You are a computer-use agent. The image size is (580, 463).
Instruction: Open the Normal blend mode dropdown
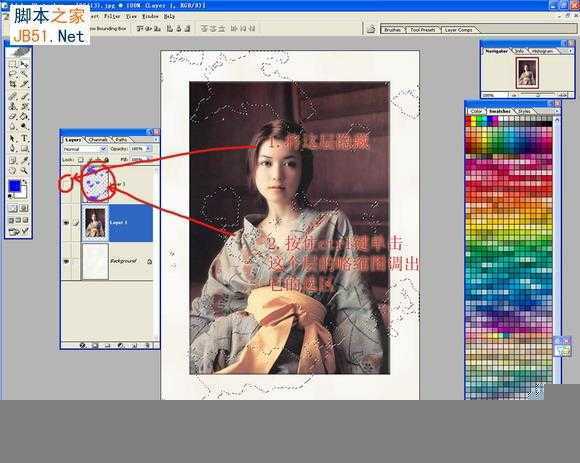84,149
